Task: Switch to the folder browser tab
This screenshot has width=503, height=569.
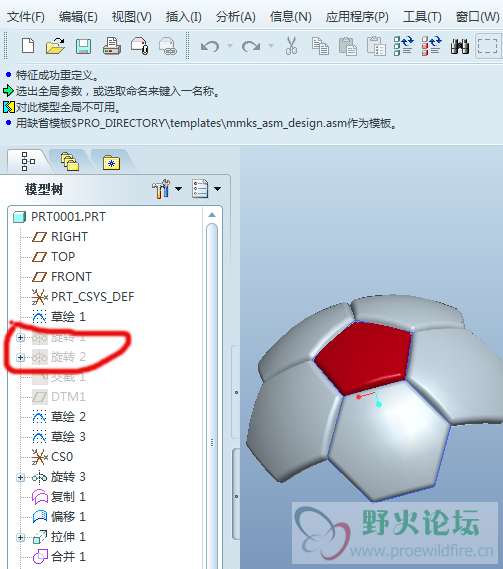Action: pyautogui.click(x=70, y=161)
